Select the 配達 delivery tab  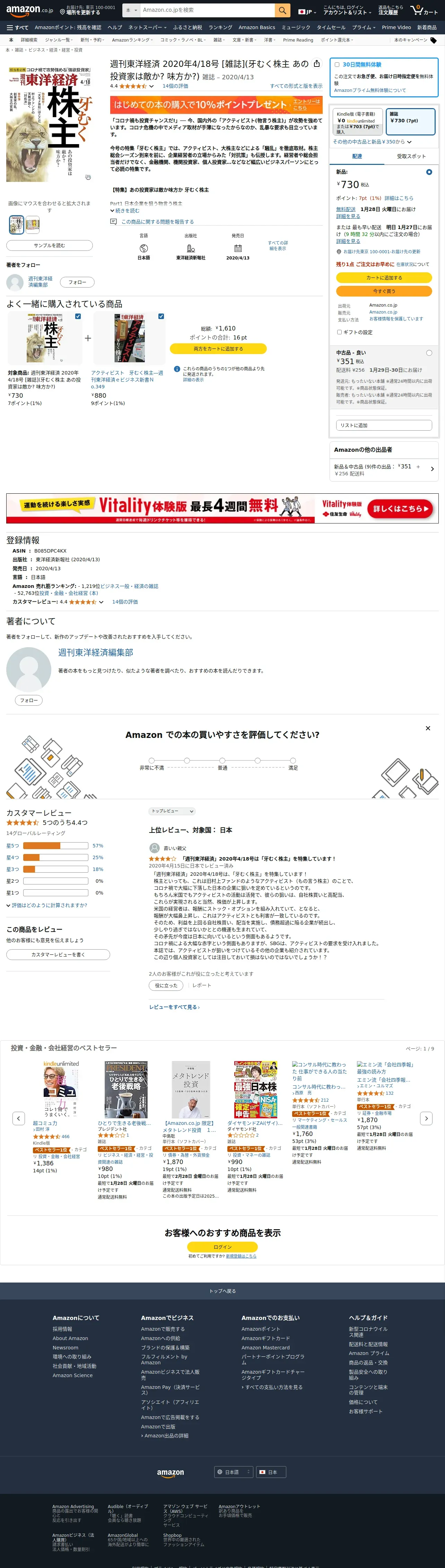(x=357, y=157)
